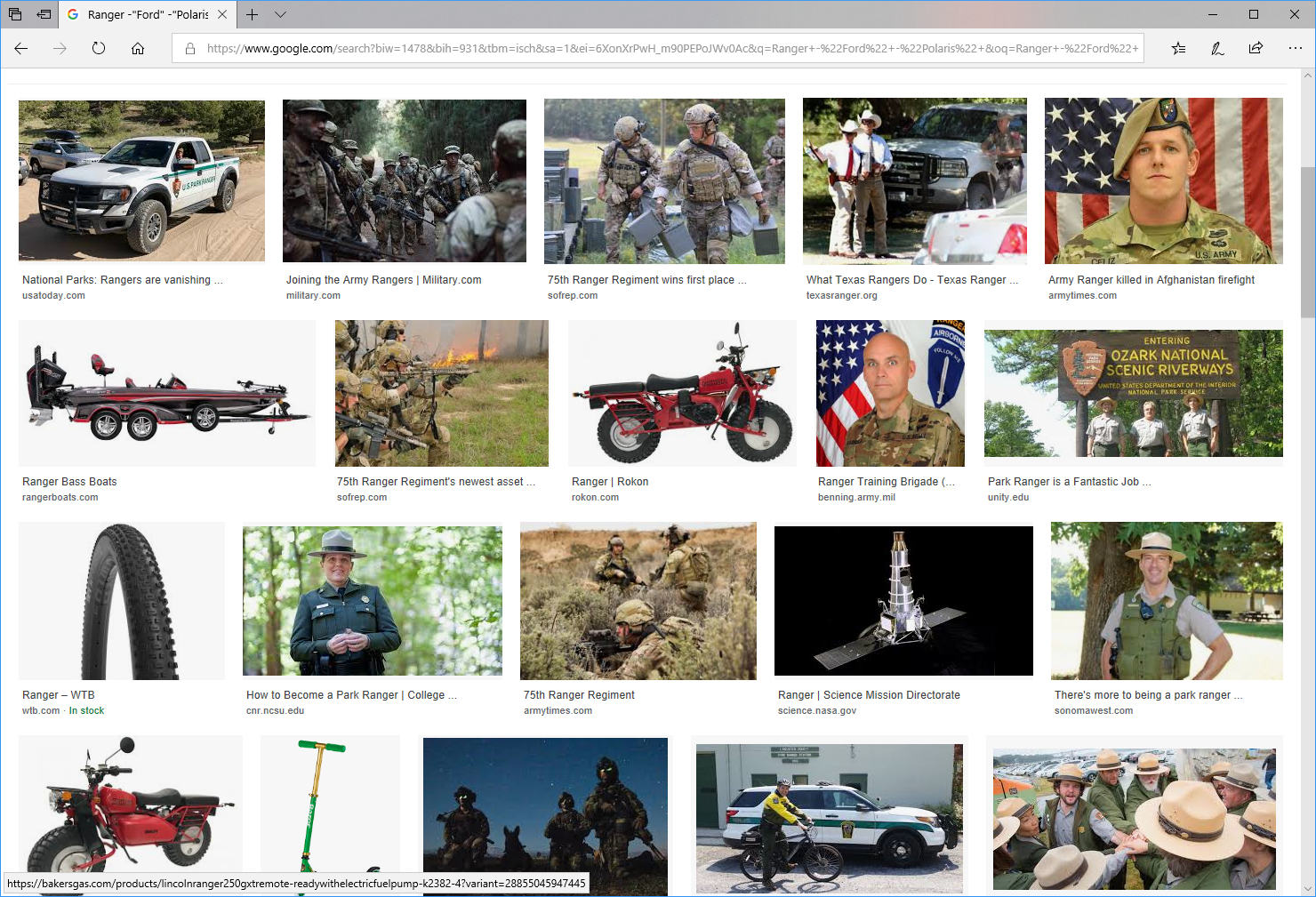Open the Favorites star icon
This screenshot has height=897, width=1316.
tap(1178, 48)
